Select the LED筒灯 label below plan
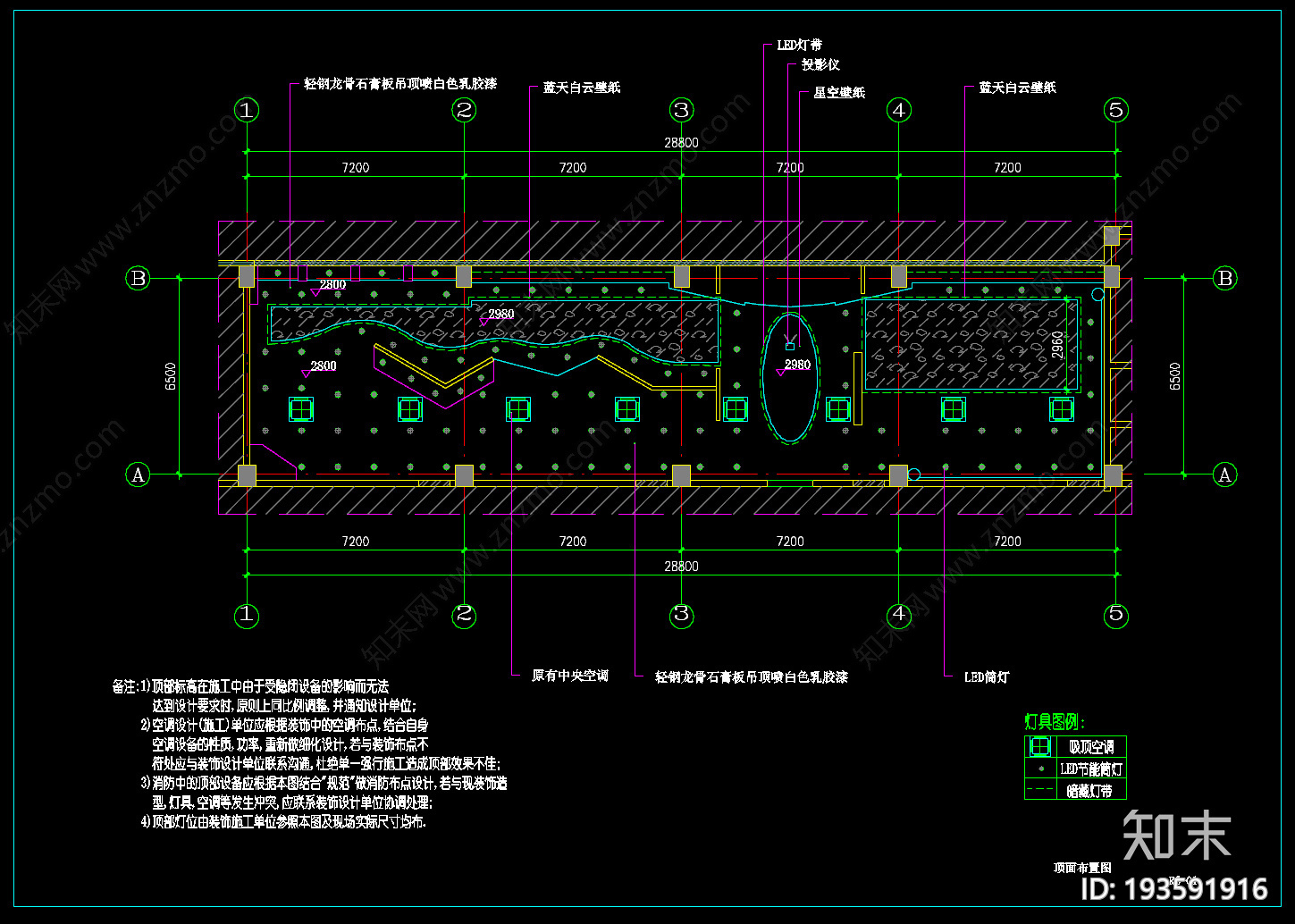Viewport: 1295px width, 924px height. click(987, 677)
